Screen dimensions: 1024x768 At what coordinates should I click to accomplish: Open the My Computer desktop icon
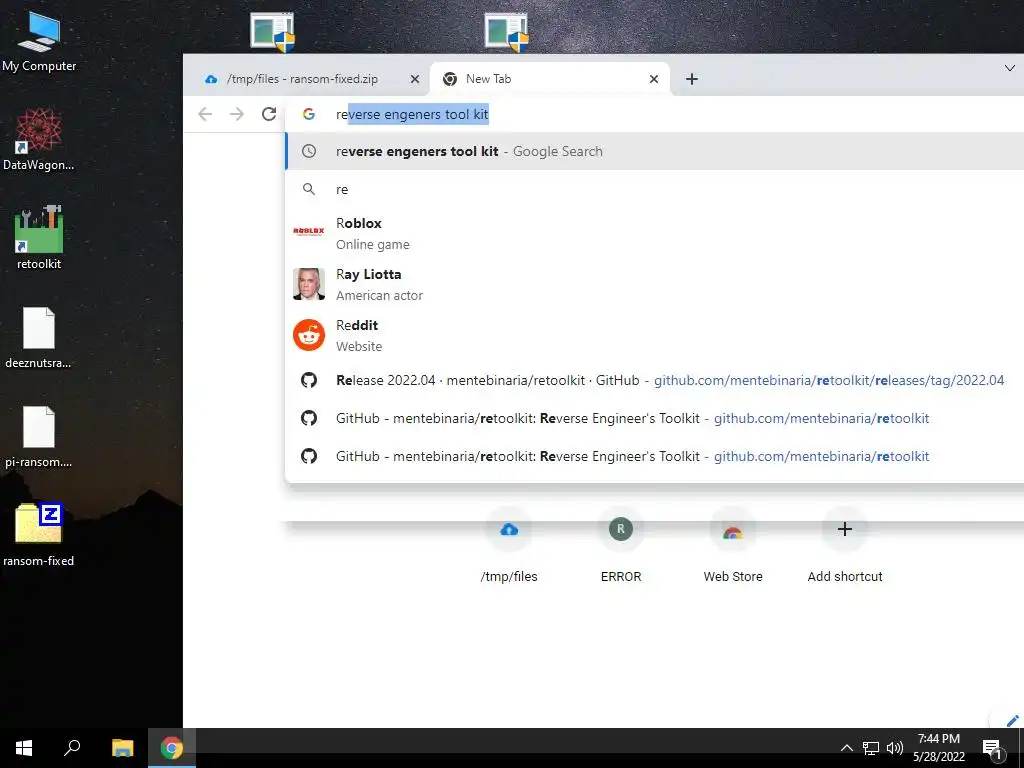point(39,42)
